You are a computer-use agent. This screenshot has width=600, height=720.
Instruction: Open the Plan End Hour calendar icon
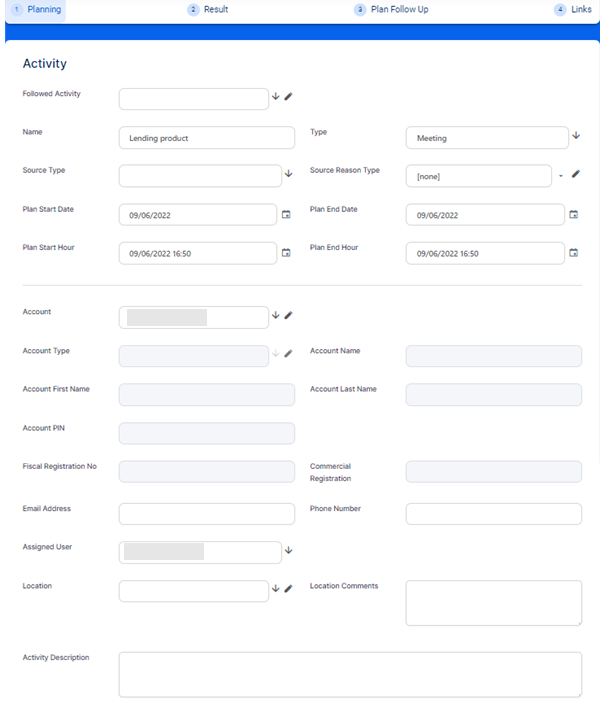click(574, 253)
